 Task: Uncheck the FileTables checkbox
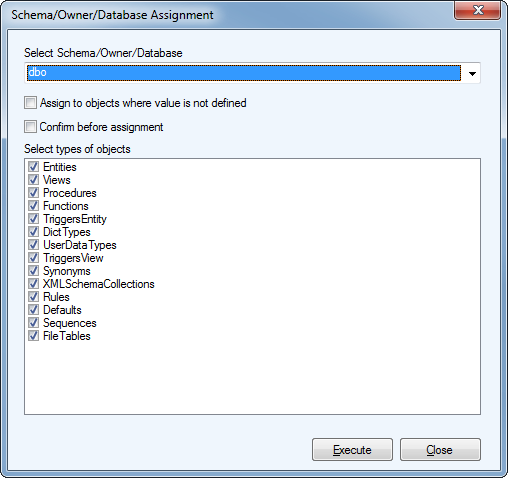[33, 335]
